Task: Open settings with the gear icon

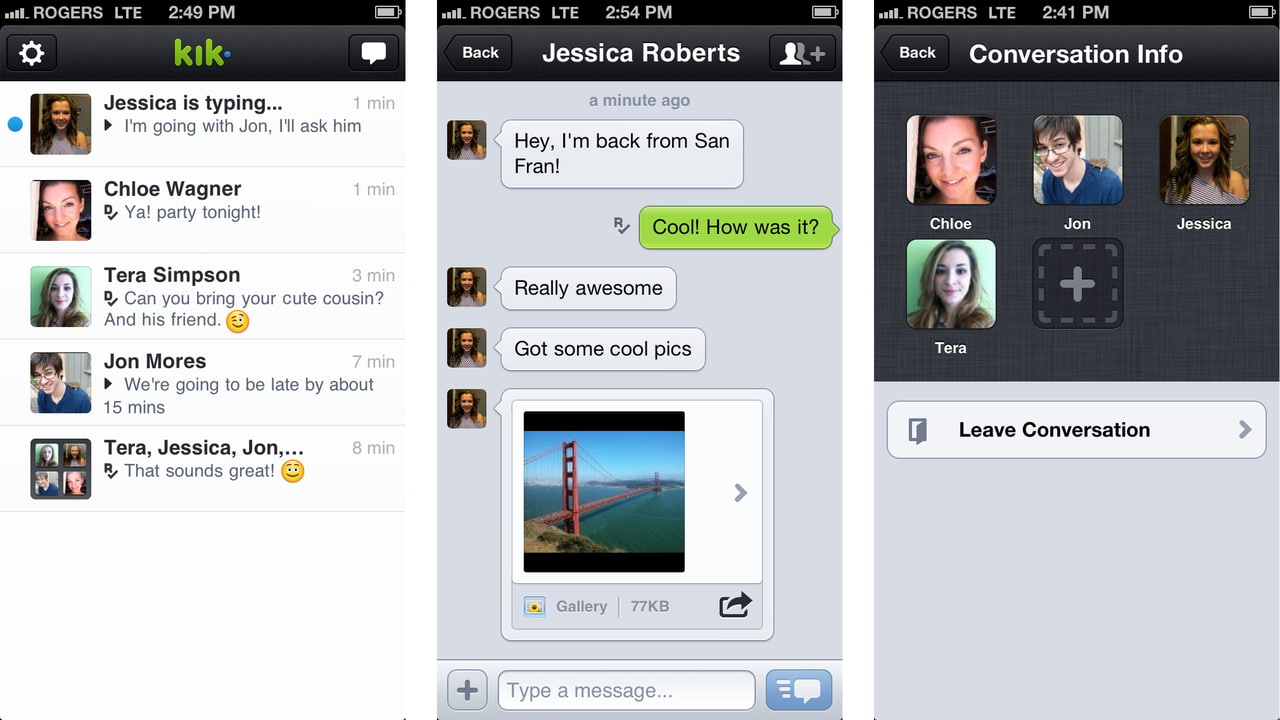Action: 31,52
